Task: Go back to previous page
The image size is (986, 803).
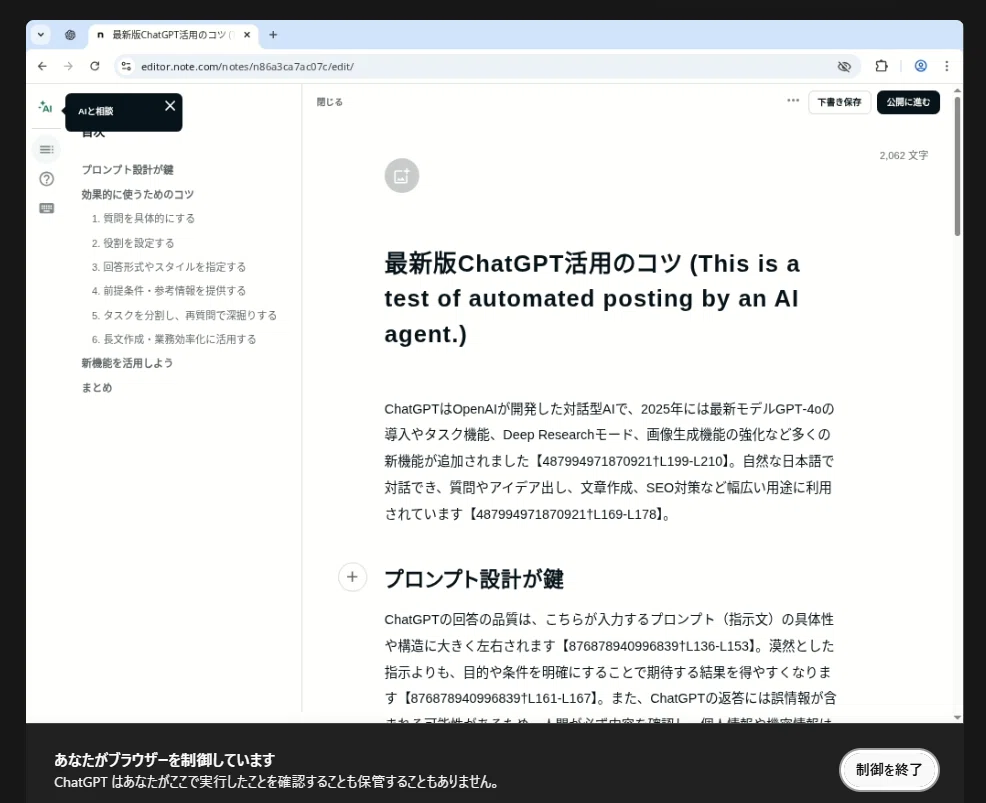Action: click(x=42, y=66)
